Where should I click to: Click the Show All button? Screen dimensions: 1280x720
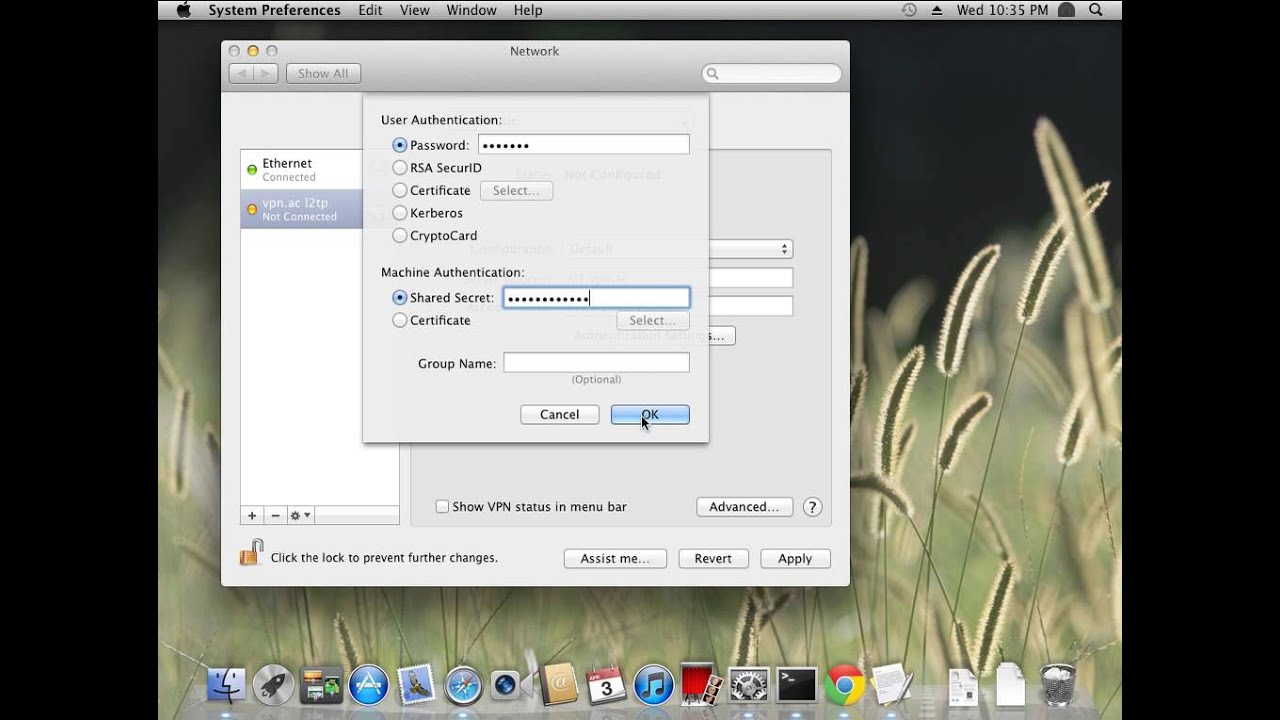coord(323,73)
